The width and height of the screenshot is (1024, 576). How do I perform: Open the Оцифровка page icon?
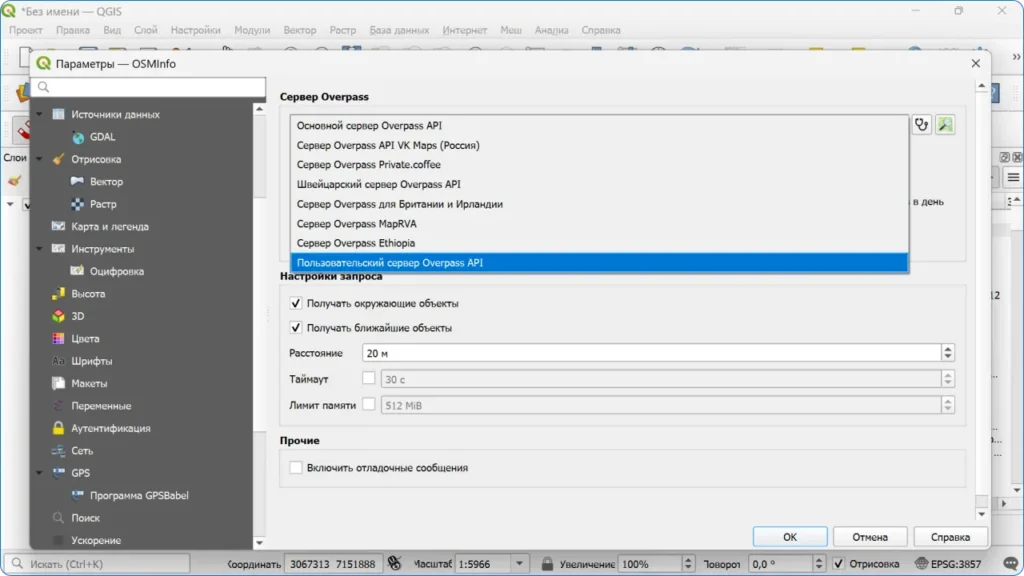(78, 270)
